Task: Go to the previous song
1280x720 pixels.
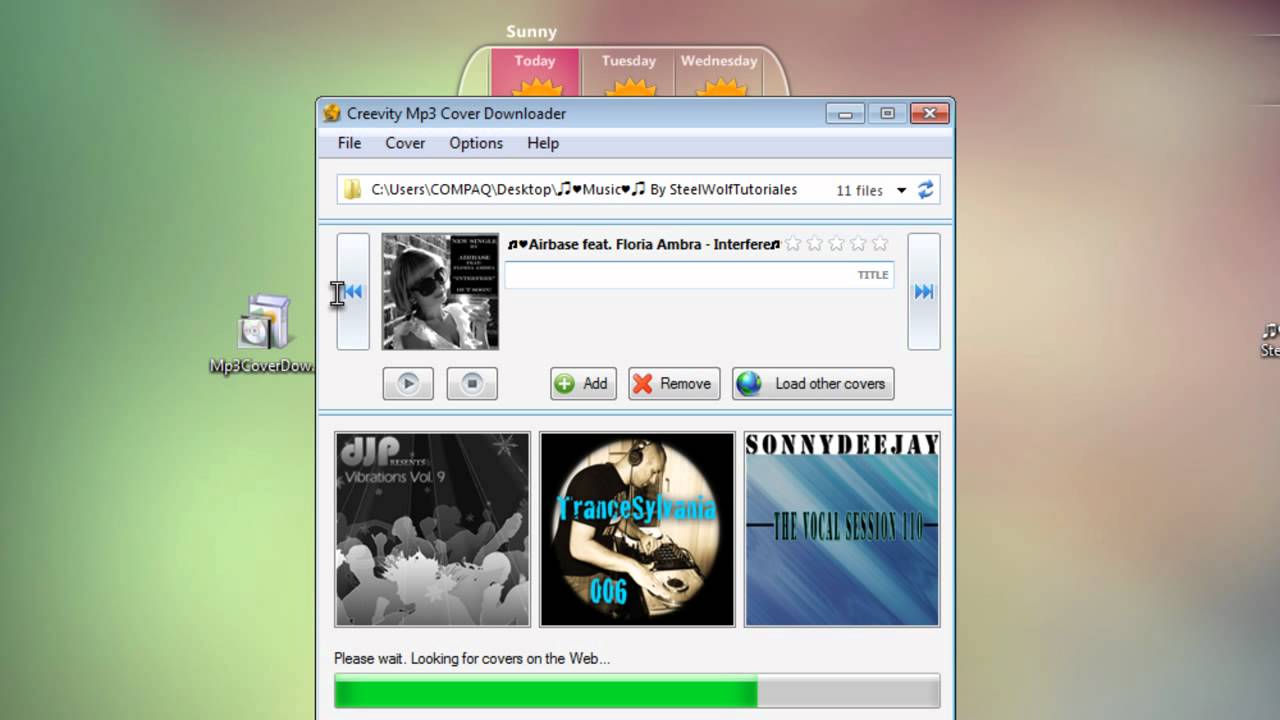Action: (x=353, y=291)
